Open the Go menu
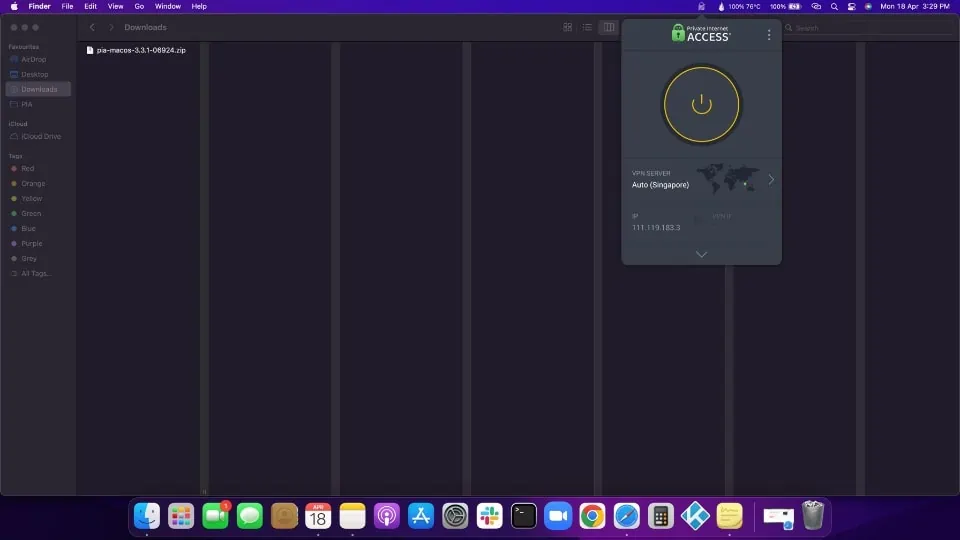The height and width of the screenshot is (540, 960). coord(139,7)
